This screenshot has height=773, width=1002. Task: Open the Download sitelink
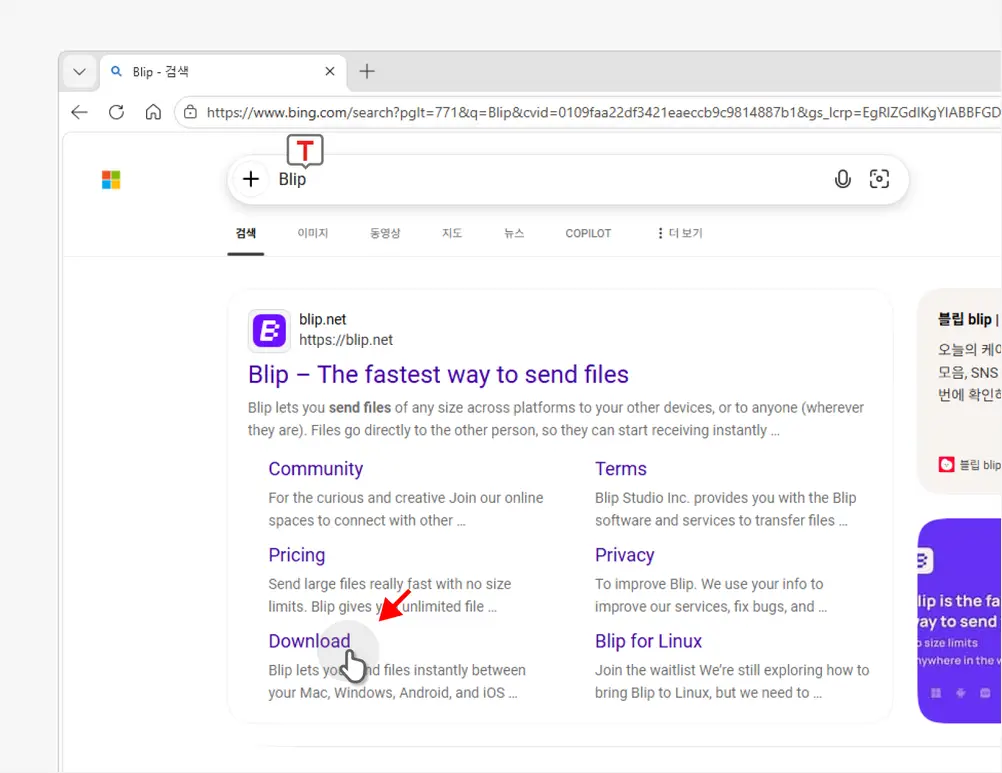point(309,641)
